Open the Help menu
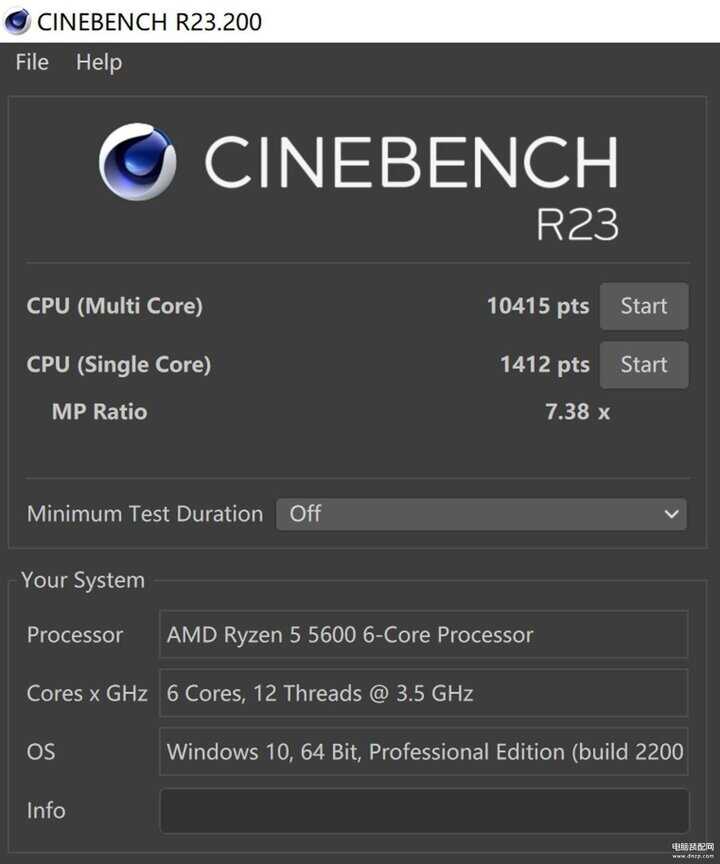 click(99, 62)
